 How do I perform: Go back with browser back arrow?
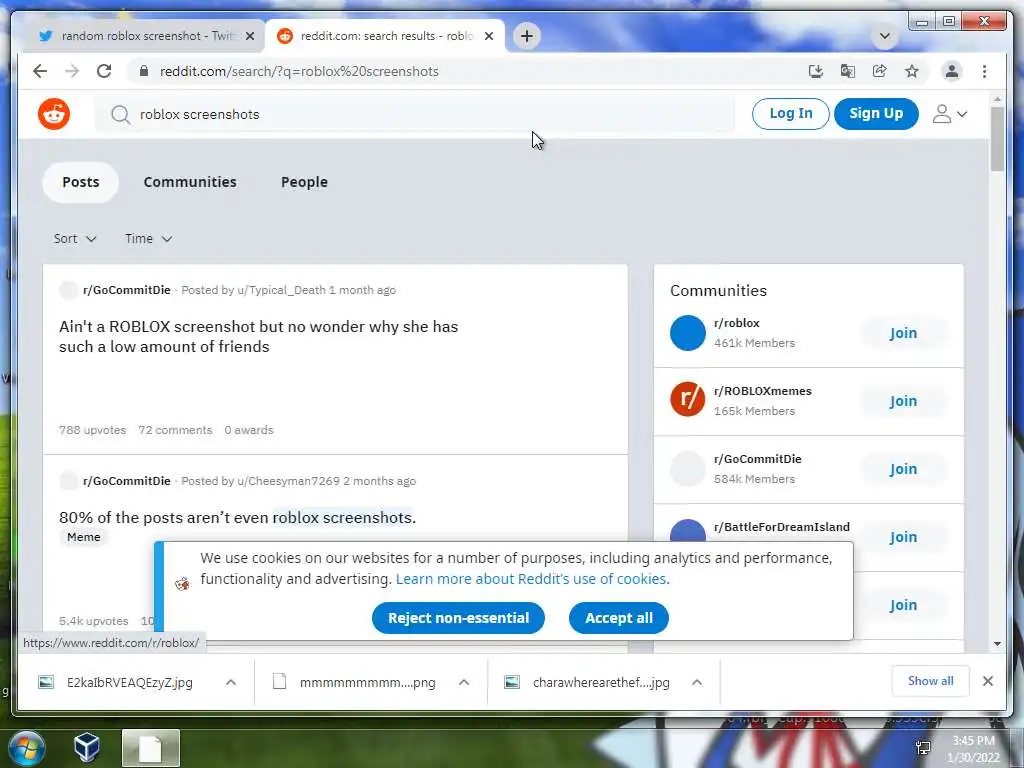click(x=40, y=71)
